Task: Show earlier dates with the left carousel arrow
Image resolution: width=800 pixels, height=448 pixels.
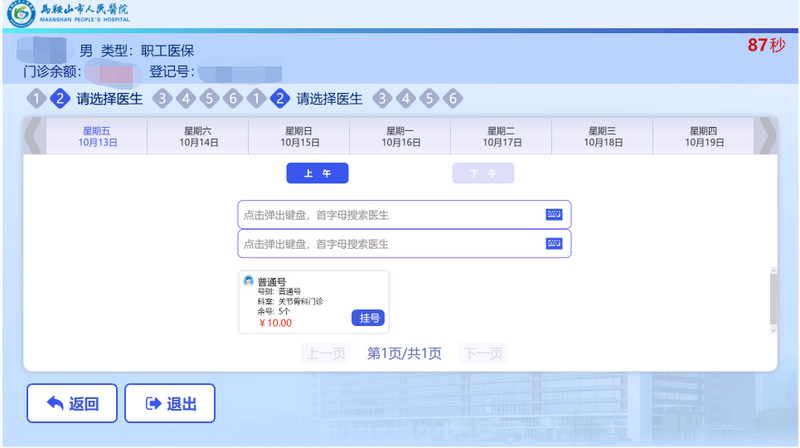Action: pos(33,136)
